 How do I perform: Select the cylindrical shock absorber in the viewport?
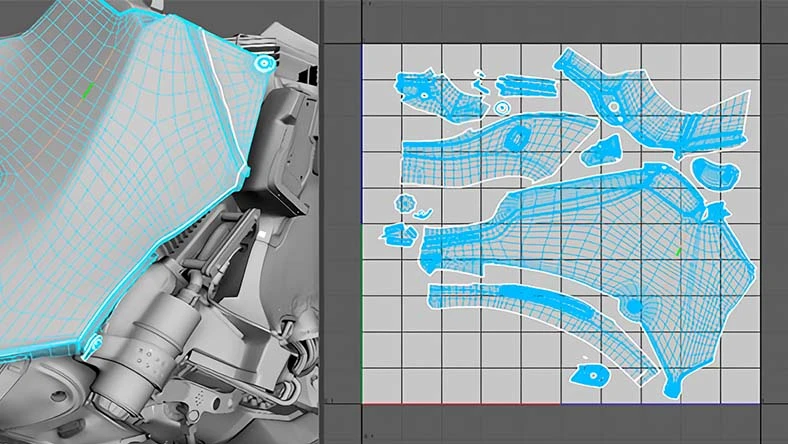point(143,347)
